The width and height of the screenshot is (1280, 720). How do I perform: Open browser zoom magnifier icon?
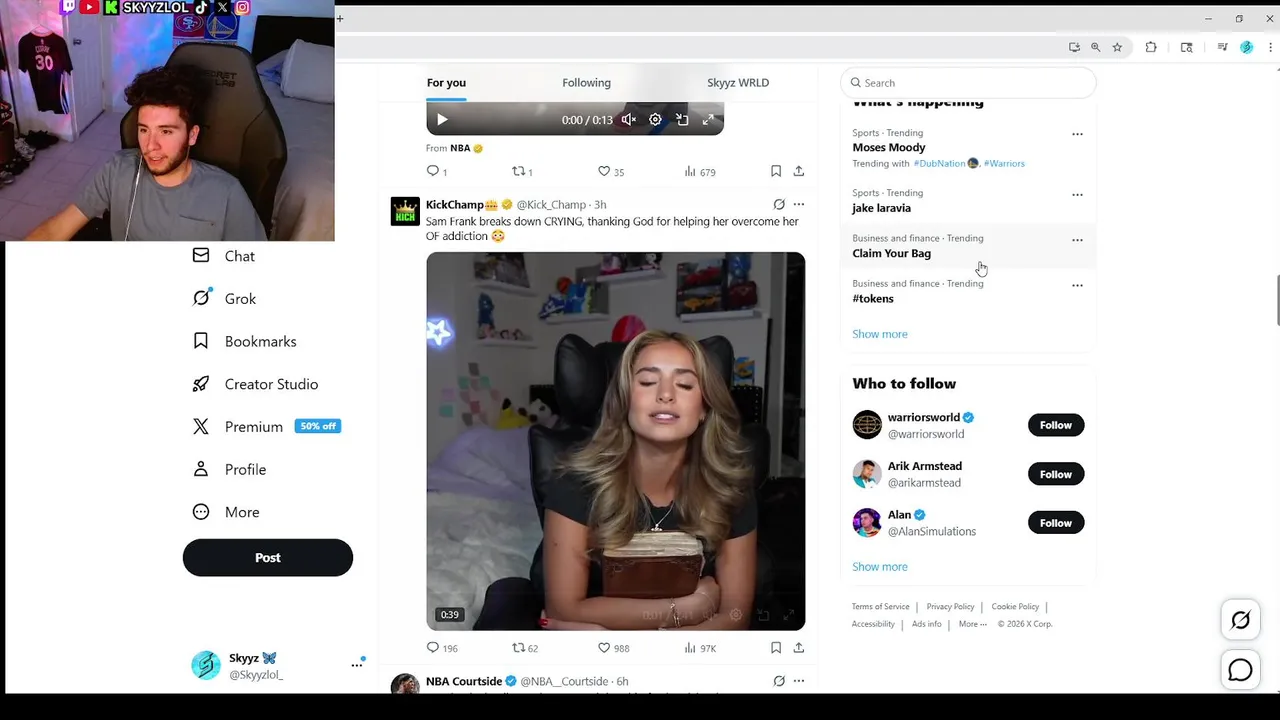tap(1095, 47)
